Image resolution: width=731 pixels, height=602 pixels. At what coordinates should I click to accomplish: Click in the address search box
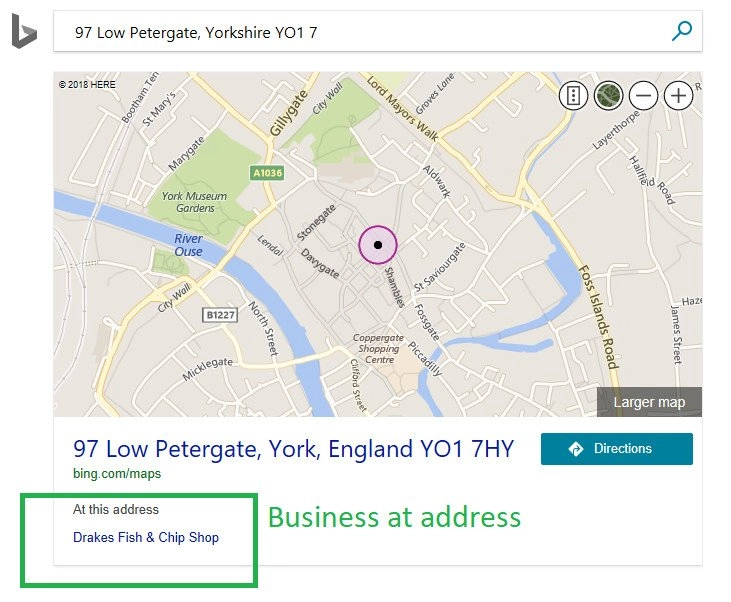pyautogui.click(x=360, y=32)
